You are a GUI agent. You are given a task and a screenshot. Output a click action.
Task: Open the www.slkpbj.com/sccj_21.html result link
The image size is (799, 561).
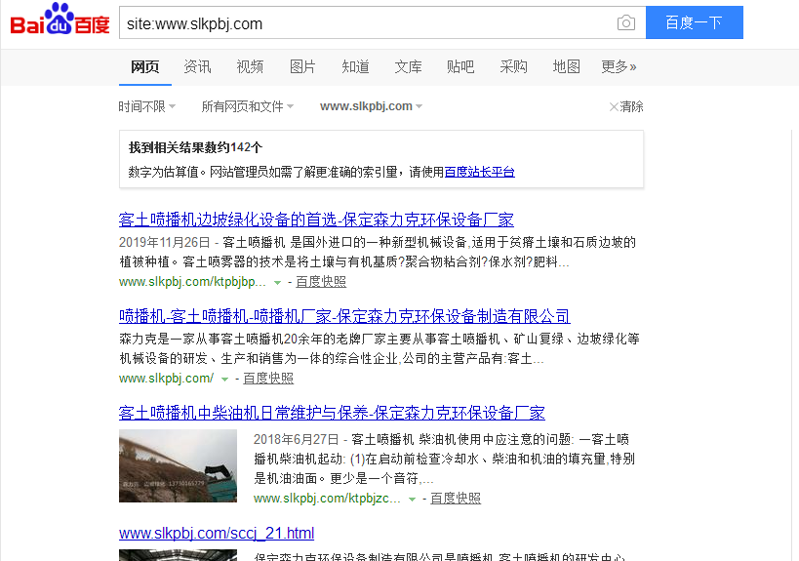pyautogui.click(x=217, y=533)
